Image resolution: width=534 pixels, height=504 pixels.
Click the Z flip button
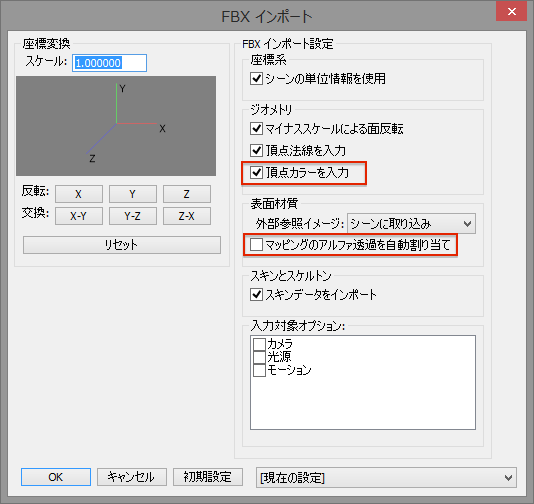187,194
